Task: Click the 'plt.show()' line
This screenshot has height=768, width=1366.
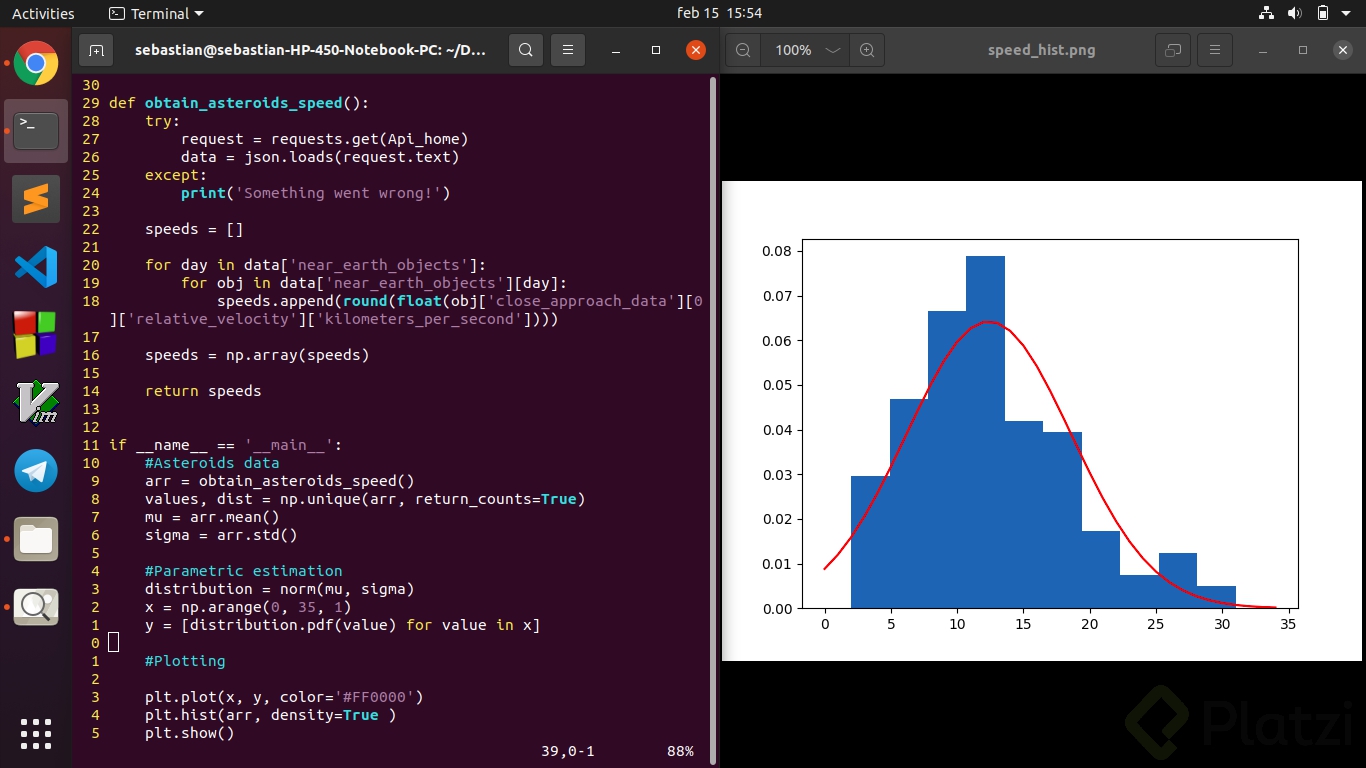Action: [190, 733]
